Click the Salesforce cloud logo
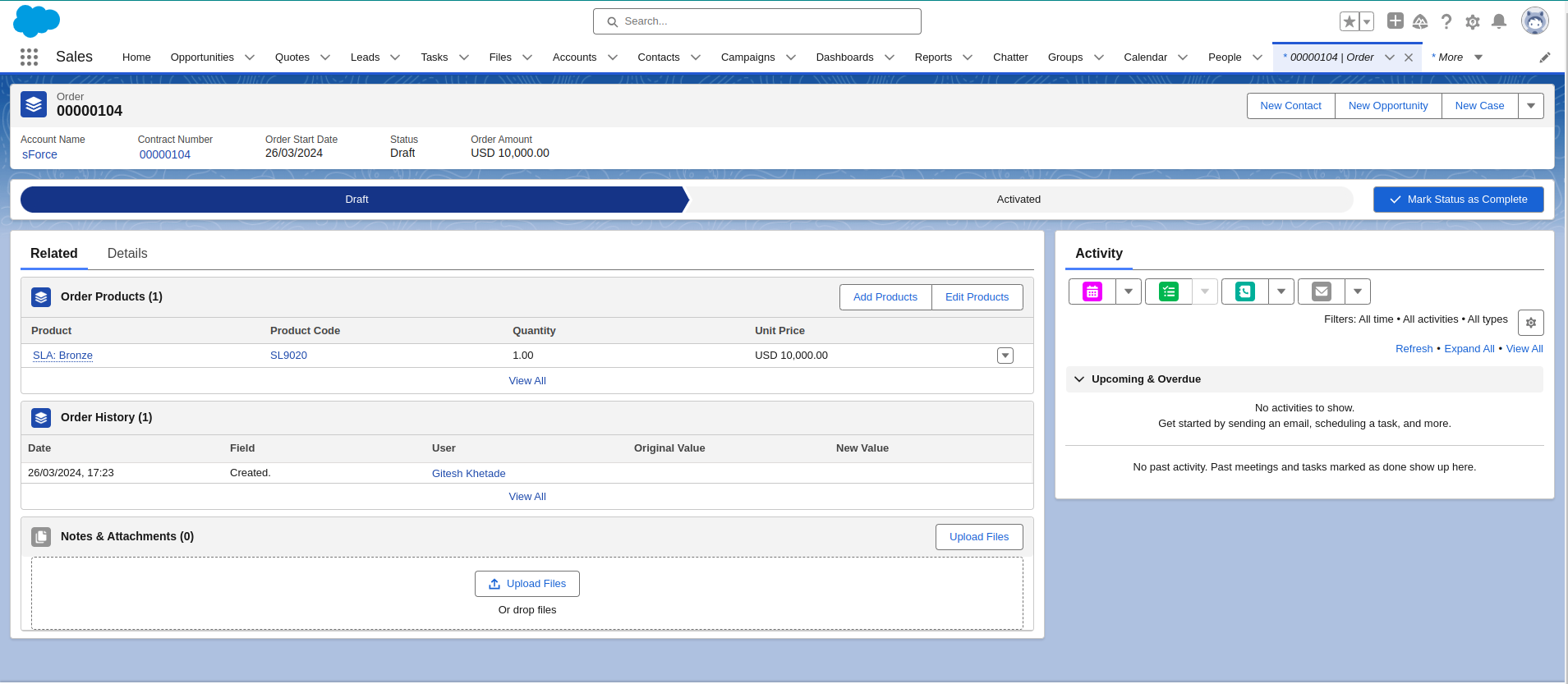The width and height of the screenshot is (1568, 684). coord(37,21)
